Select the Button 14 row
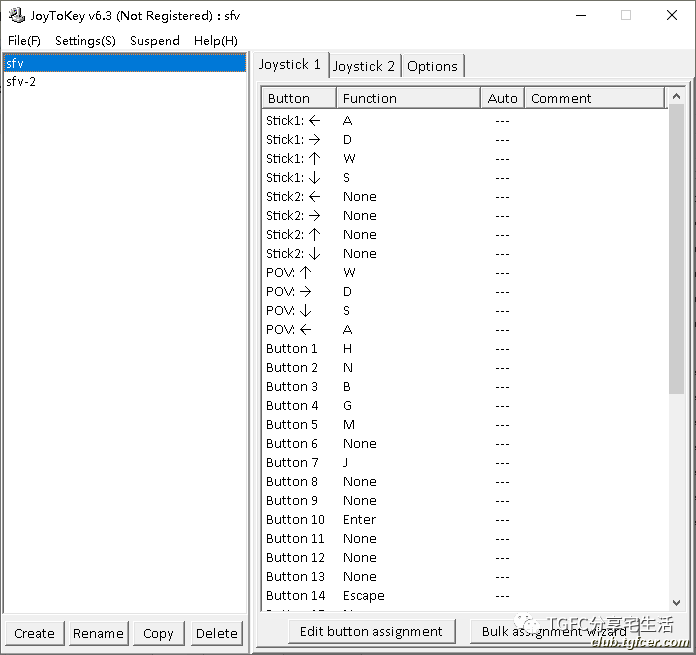This screenshot has width=696, height=655. click(x=465, y=596)
